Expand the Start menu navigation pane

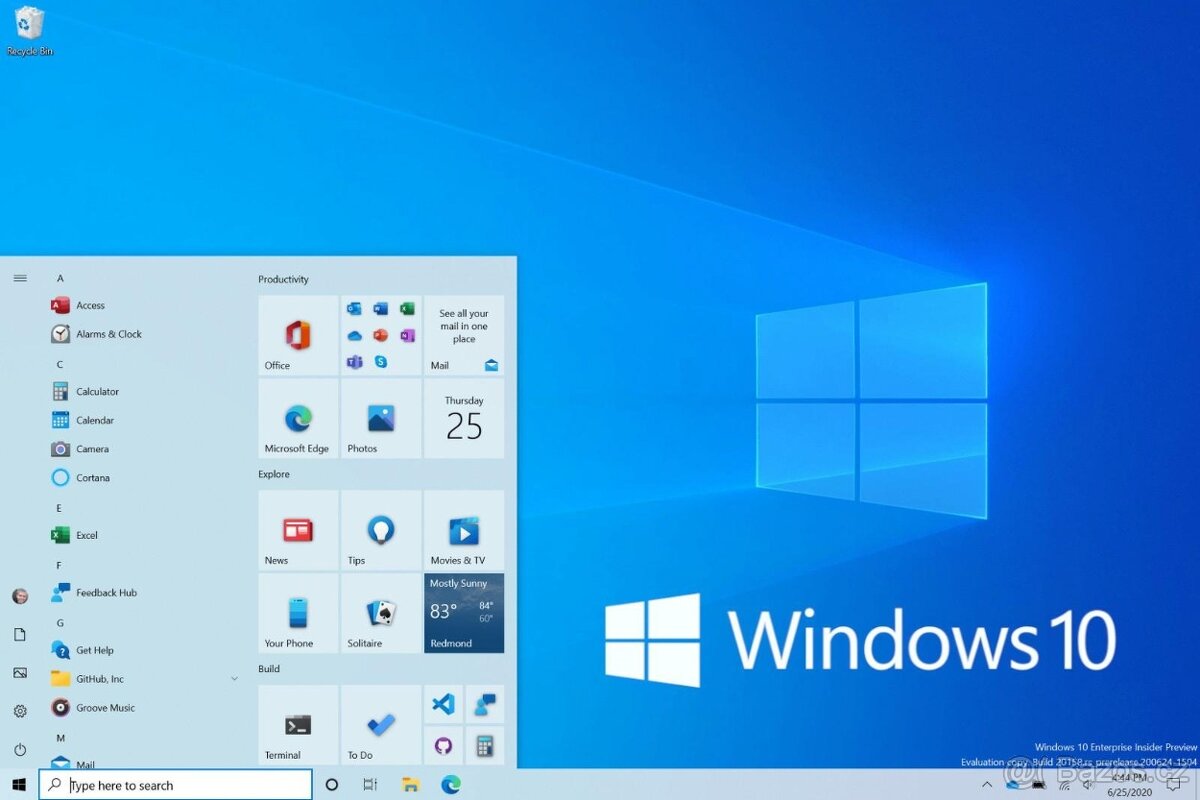click(19, 278)
